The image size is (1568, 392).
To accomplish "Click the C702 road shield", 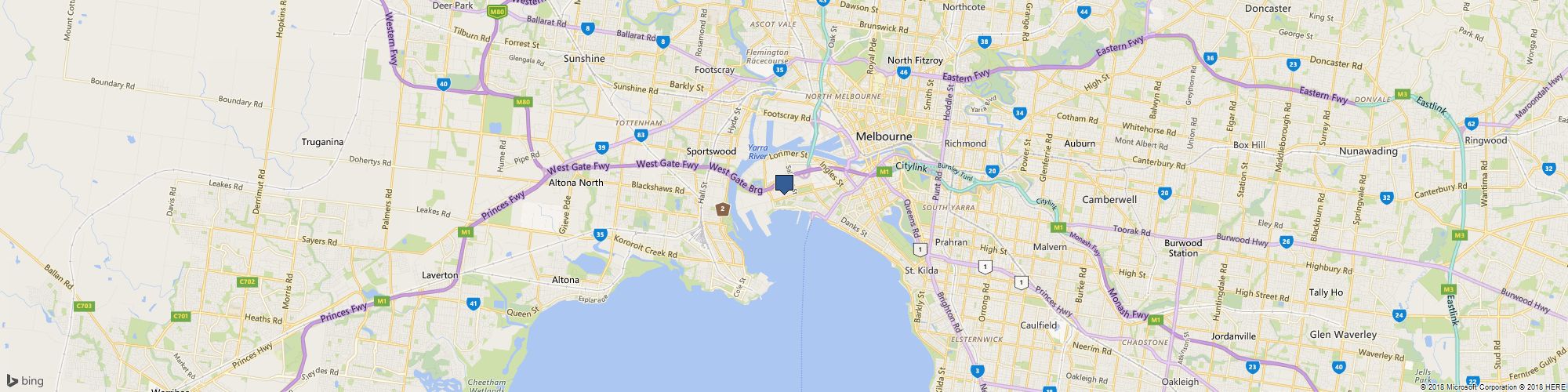I will (x=248, y=281).
